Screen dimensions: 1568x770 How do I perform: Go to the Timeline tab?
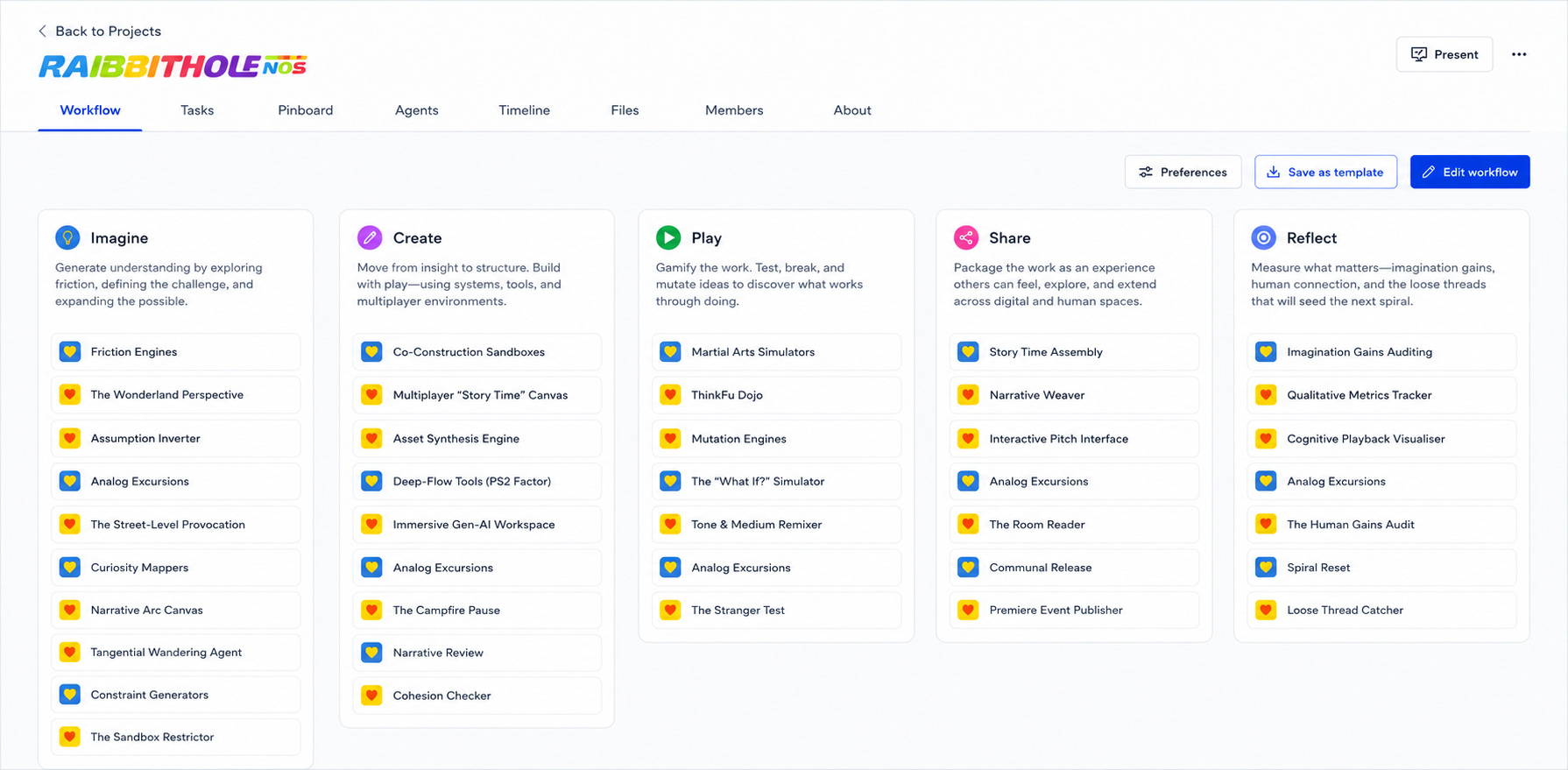click(x=524, y=110)
